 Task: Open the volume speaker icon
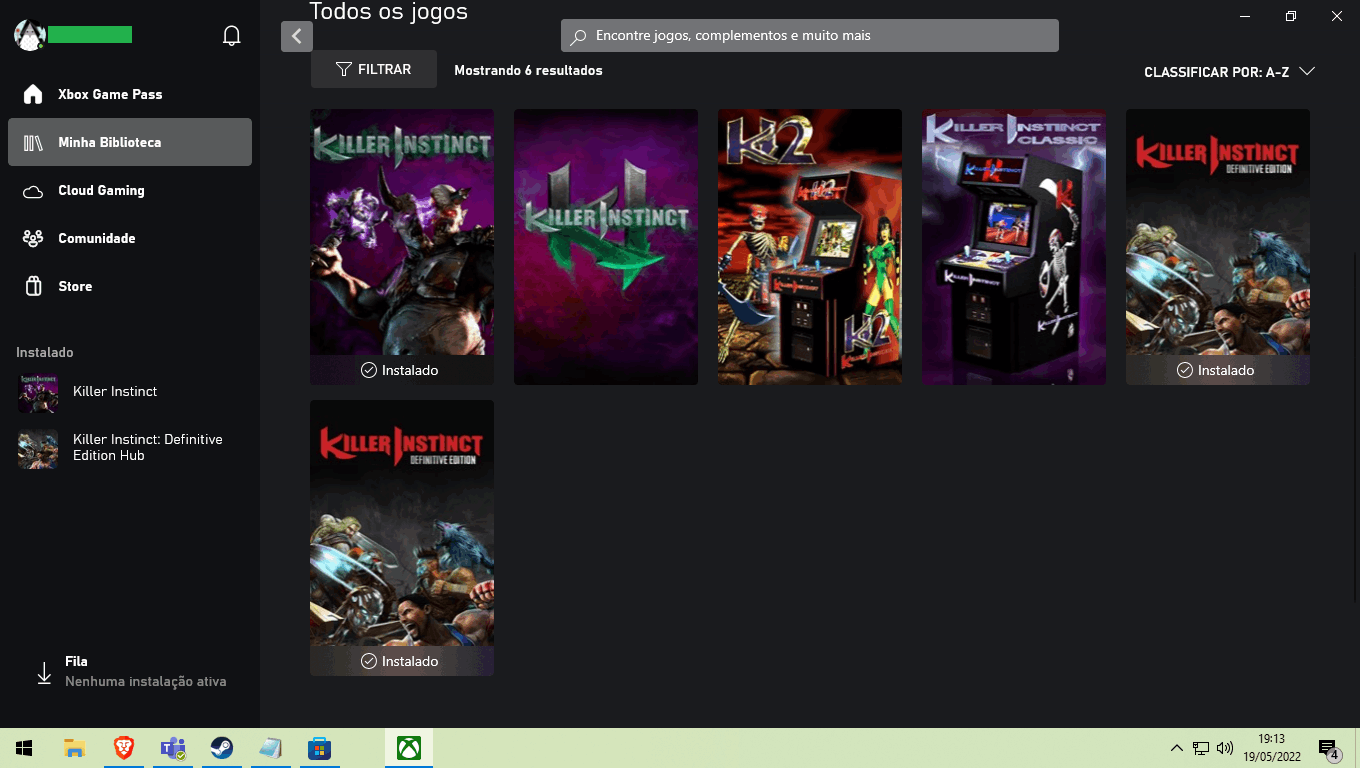pyautogui.click(x=1225, y=748)
